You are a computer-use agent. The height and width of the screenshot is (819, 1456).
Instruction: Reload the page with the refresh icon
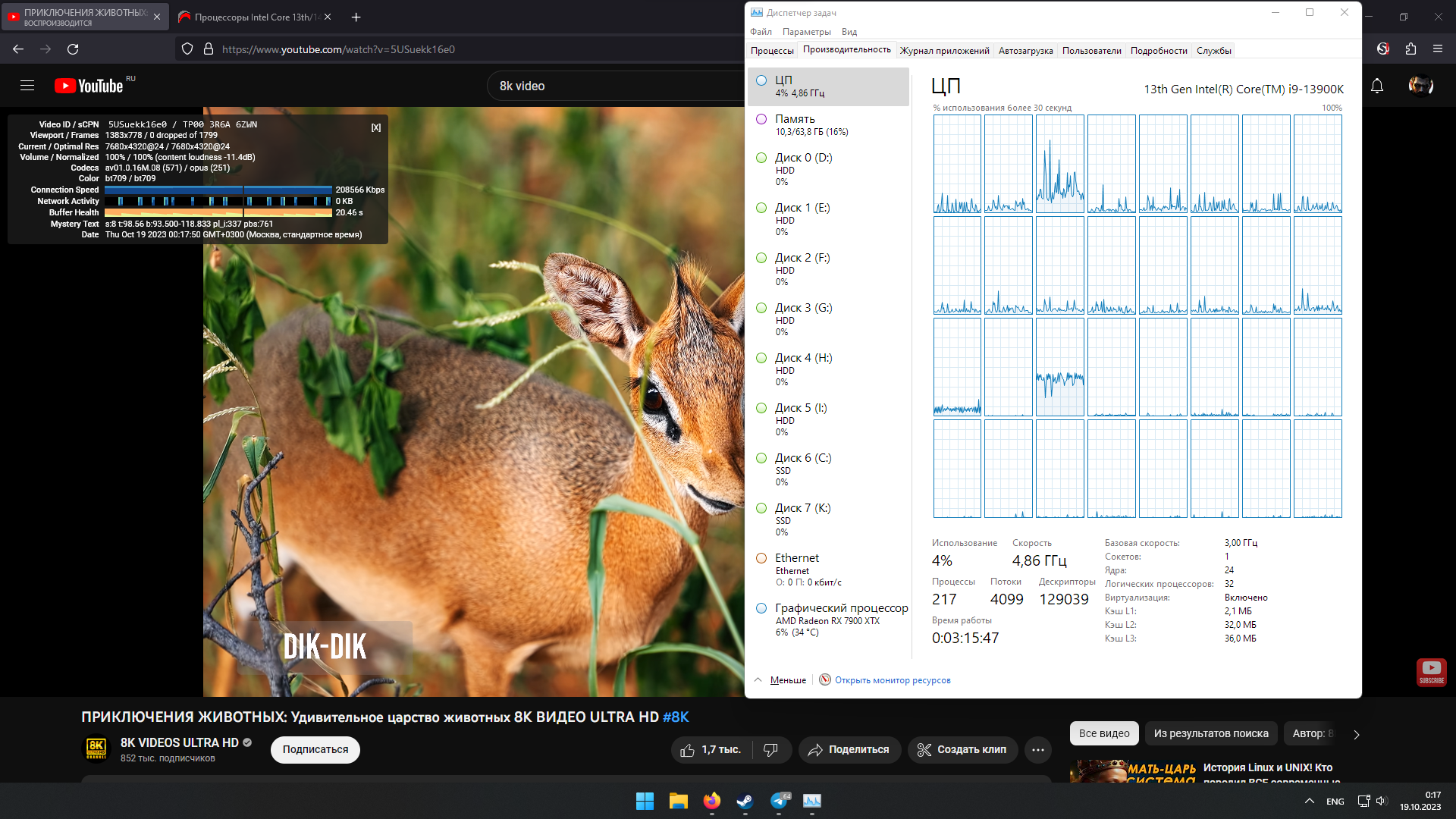coord(73,49)
